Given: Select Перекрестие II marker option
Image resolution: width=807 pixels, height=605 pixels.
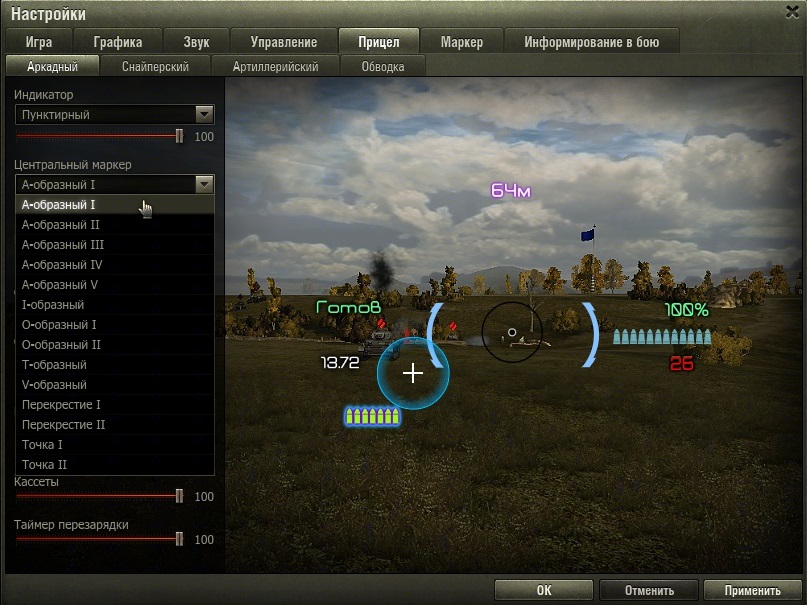Looking at the screenshot, I should [115, 425].
